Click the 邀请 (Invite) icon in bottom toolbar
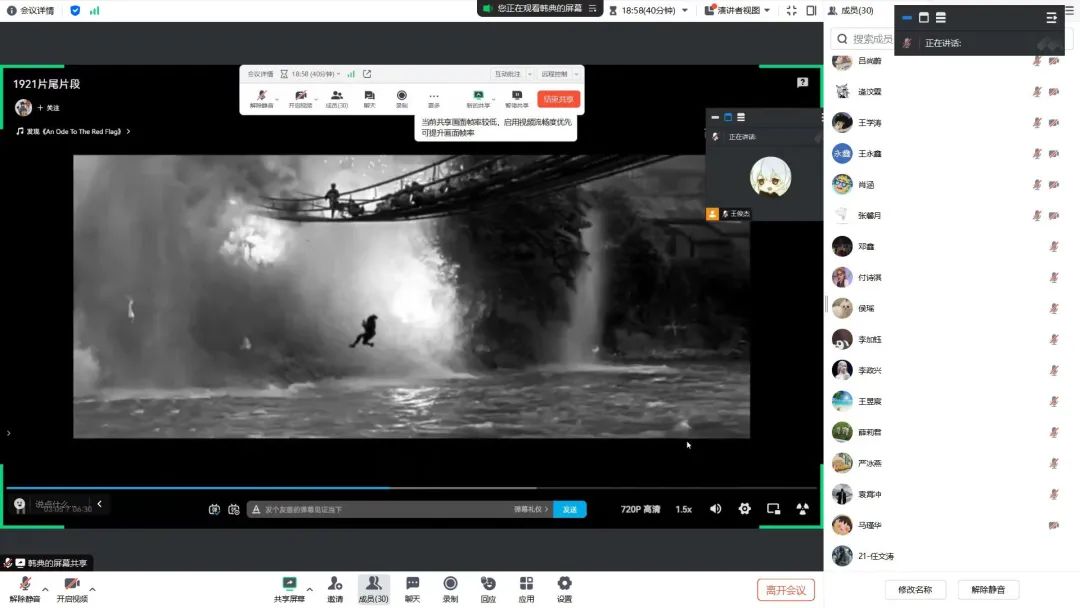The image size is (1080, 608). pos(335,584)
